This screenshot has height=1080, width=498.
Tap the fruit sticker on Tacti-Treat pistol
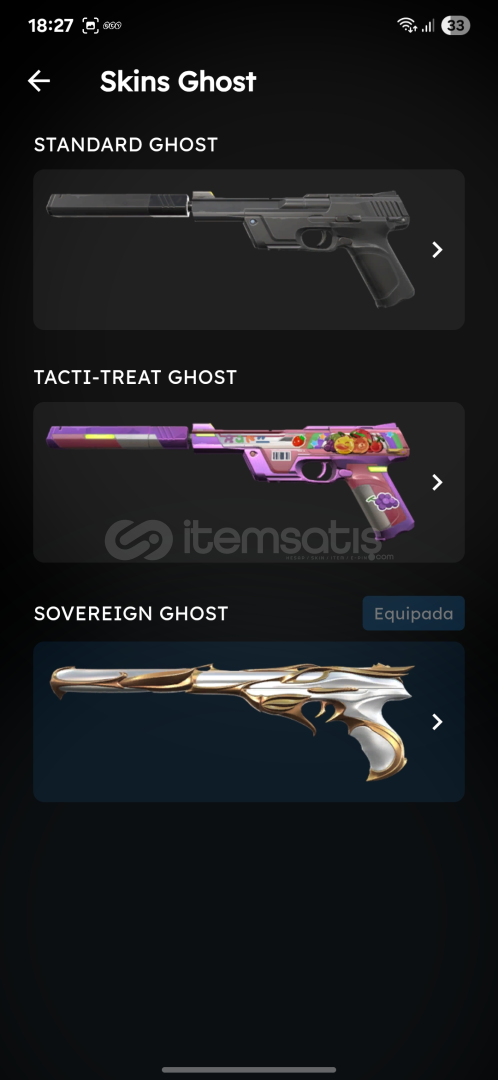[353, 442]
